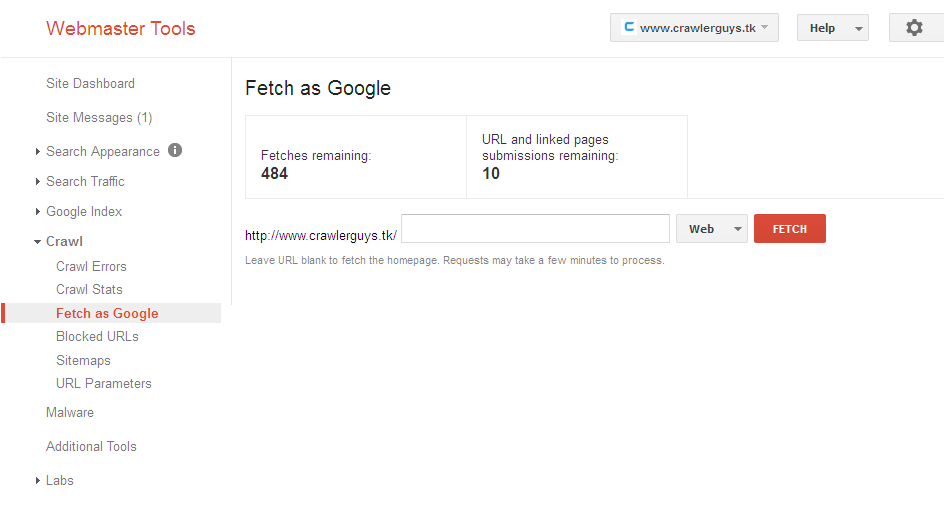The width and height of the screenshot is (944, 505).
Task: Open the www.crawlerguys.tk site selector dropdown
Action: tap(694, 28)
